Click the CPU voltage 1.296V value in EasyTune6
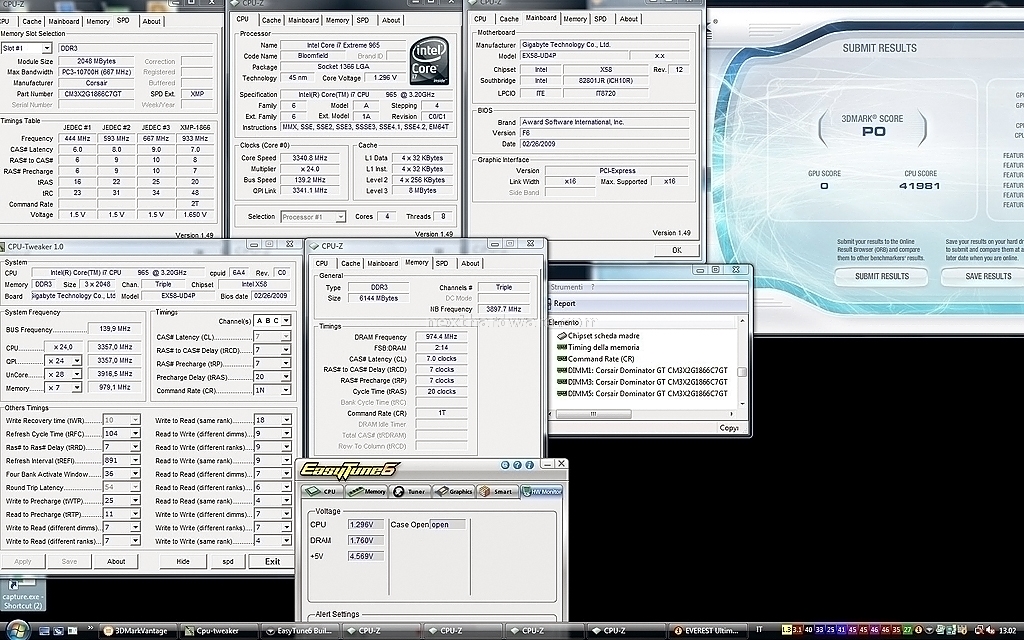Screen dimensions: 1024x640 point(365,524)
